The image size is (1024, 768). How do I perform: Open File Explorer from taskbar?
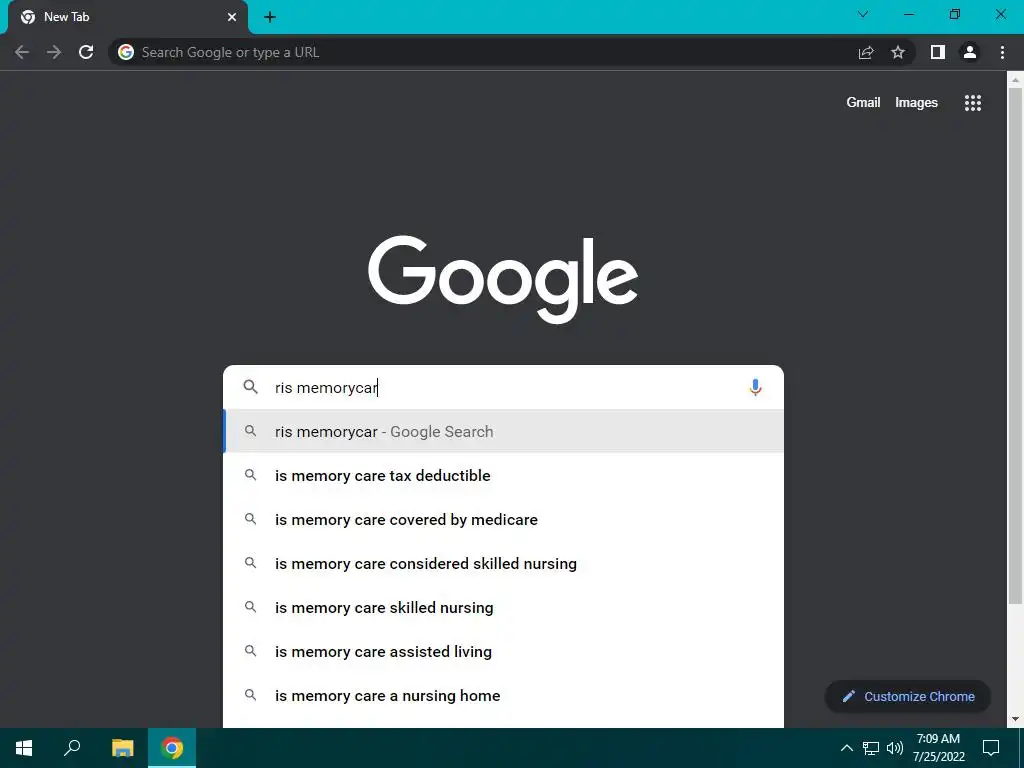coord(123,748)
